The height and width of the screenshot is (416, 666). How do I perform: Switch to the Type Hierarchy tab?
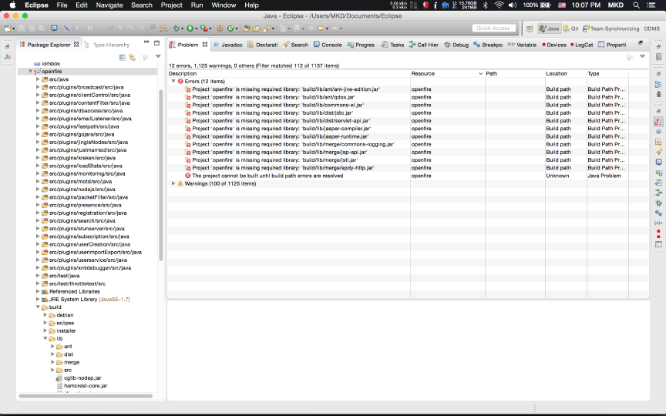coord(107,45)
